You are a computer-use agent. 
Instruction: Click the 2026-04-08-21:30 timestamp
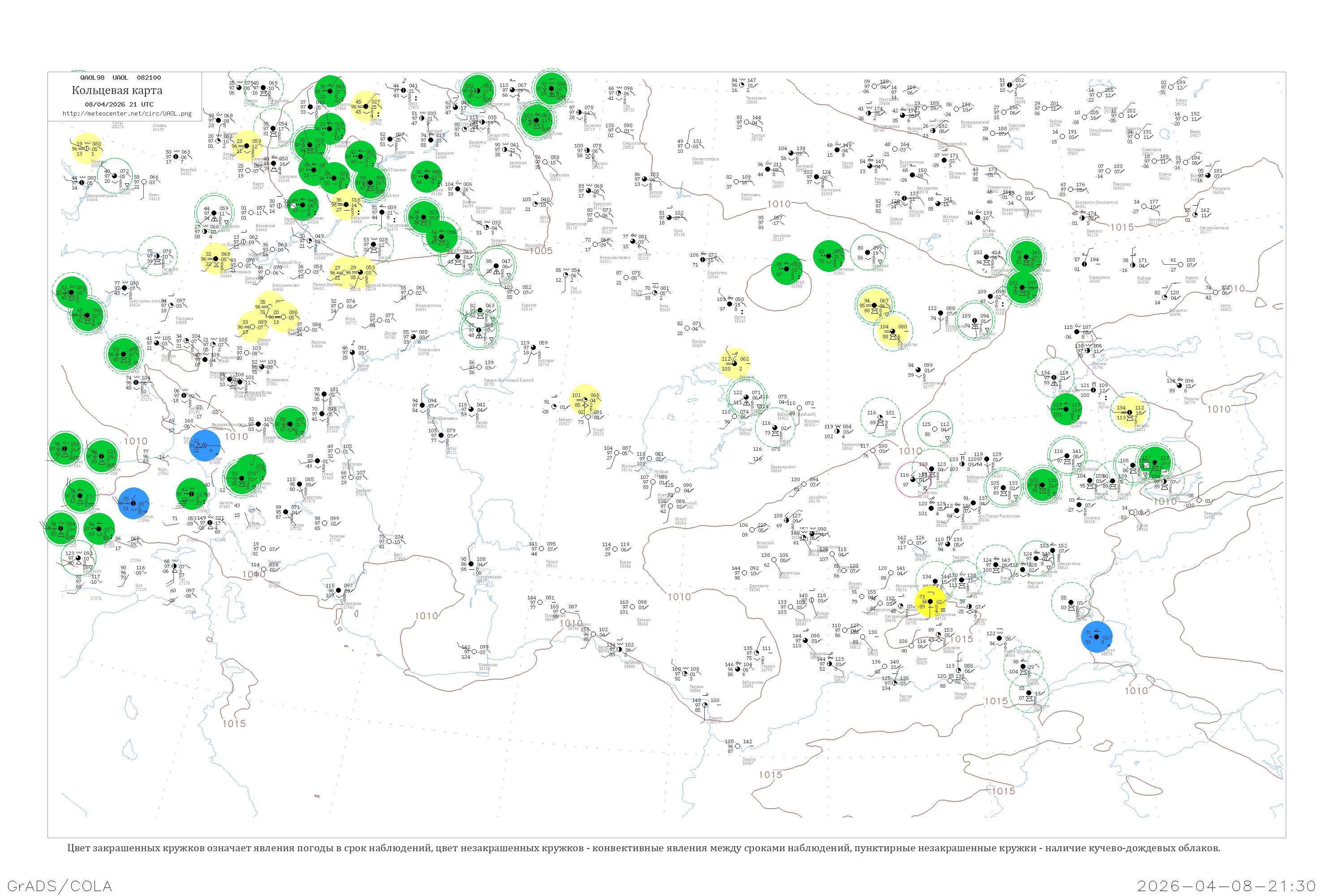(x=1226, y=886)
